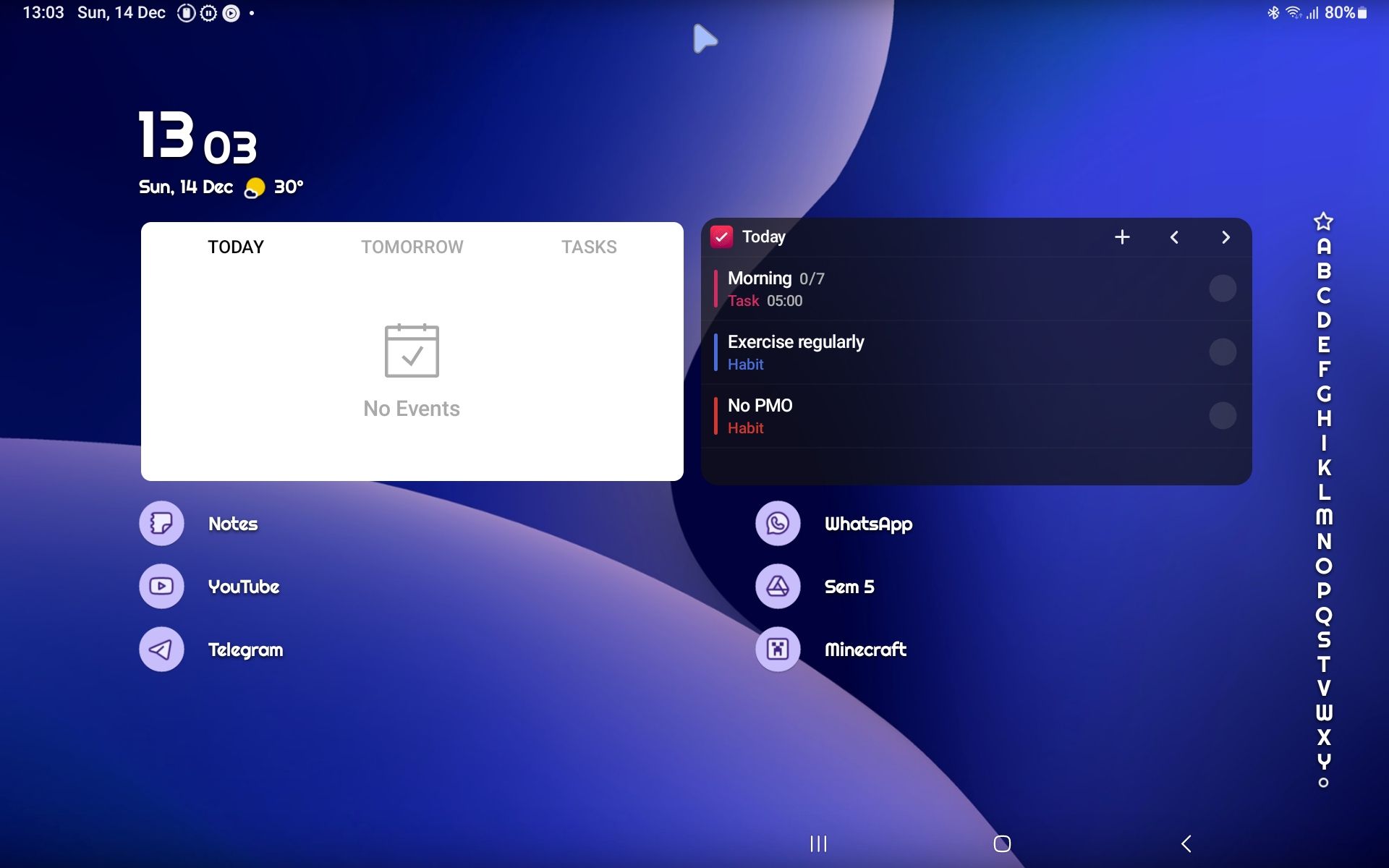This screenshot has width=1389, height=868.
Task: Go to previous day in task widget
Action: [x=1174, y=237]
